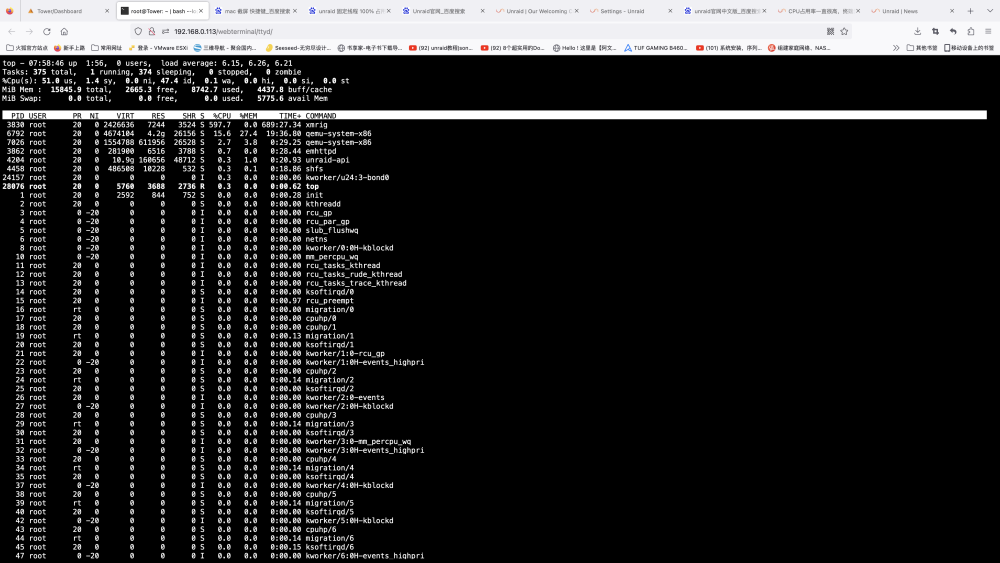The height and width of the screenshot is (563, 1000).
Task: Open a new tab with the plus button
Action: coord(970,11)
